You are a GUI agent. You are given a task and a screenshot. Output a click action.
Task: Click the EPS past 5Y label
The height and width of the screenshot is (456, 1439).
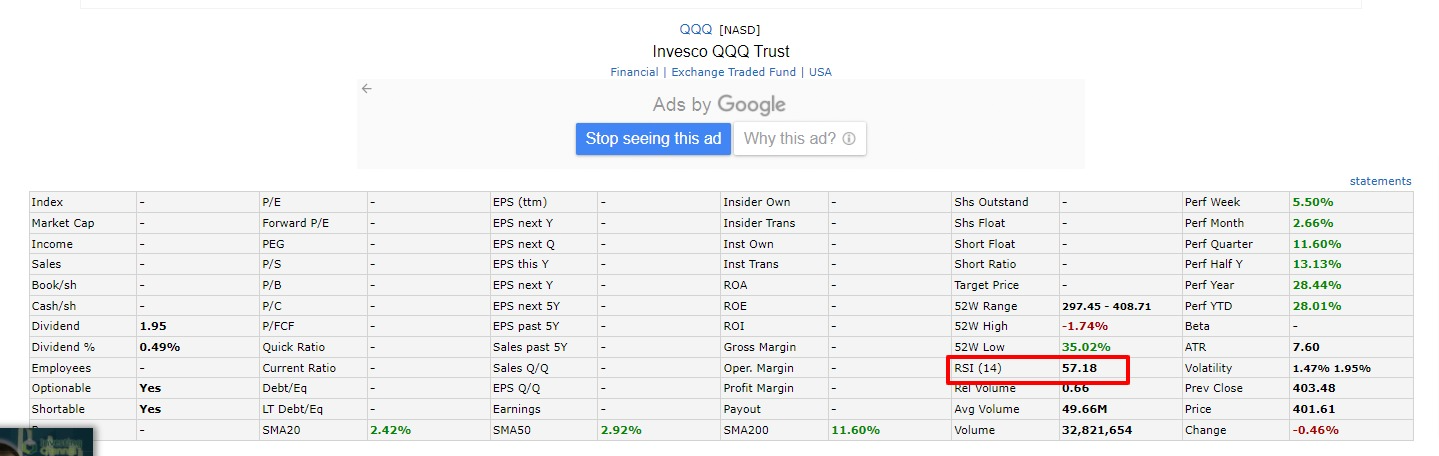pyautogui.click(x=526, y=326)
